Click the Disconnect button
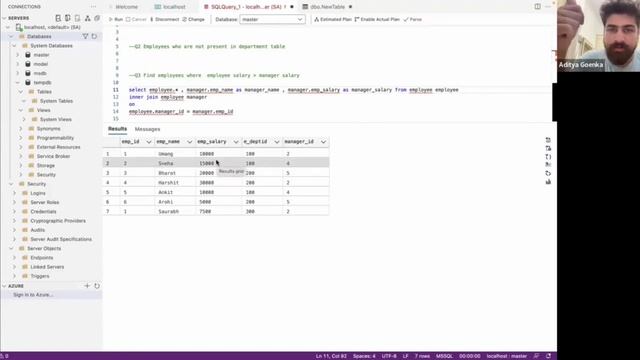This screenshot has width=640, height=360. (164, 19)
